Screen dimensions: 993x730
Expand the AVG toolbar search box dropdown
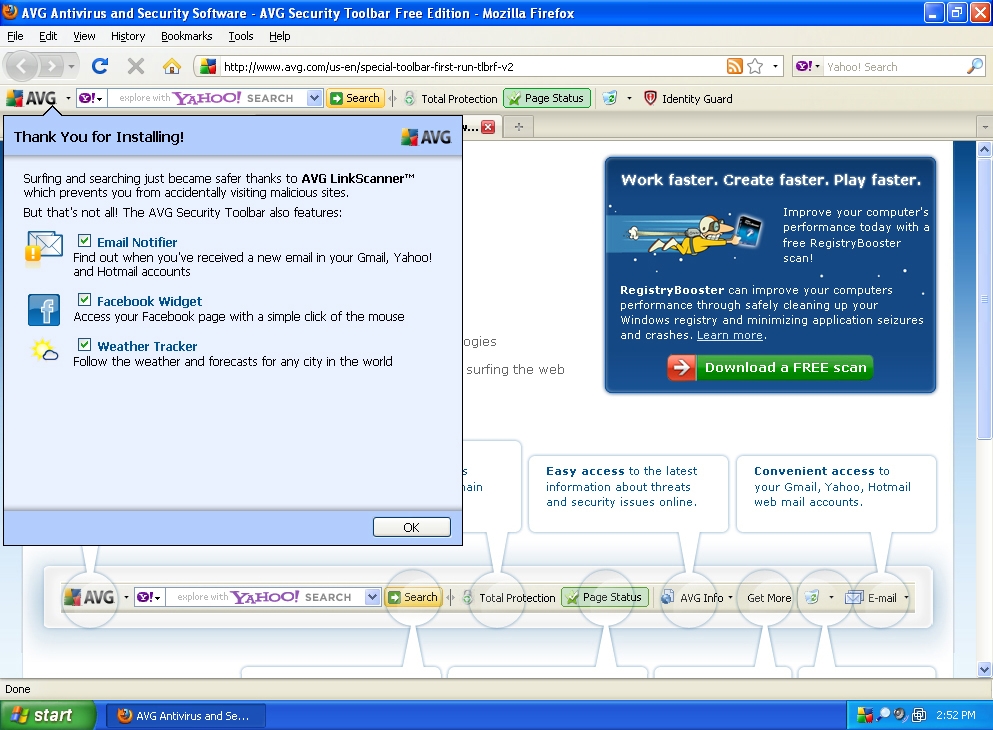point(314,98)
